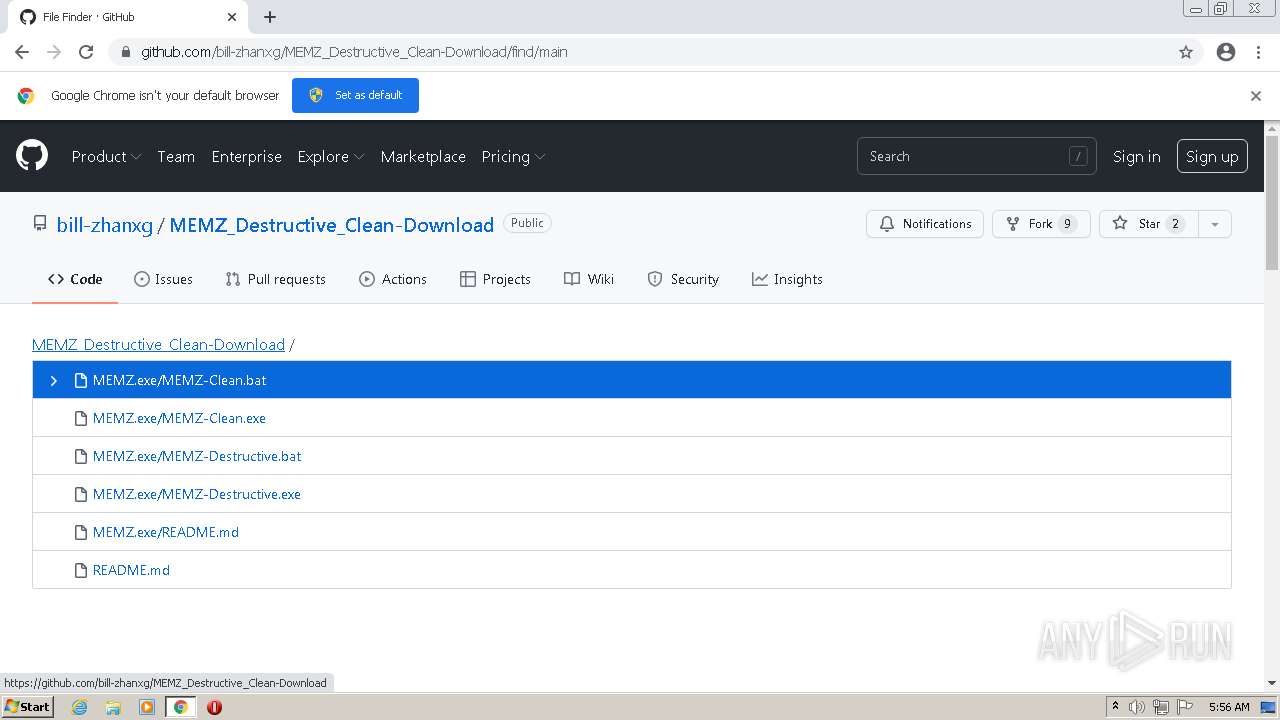Viewport: 1280px width, 720px height.
Task: Click the Enterprise navigation link
Action: (246, 156)
